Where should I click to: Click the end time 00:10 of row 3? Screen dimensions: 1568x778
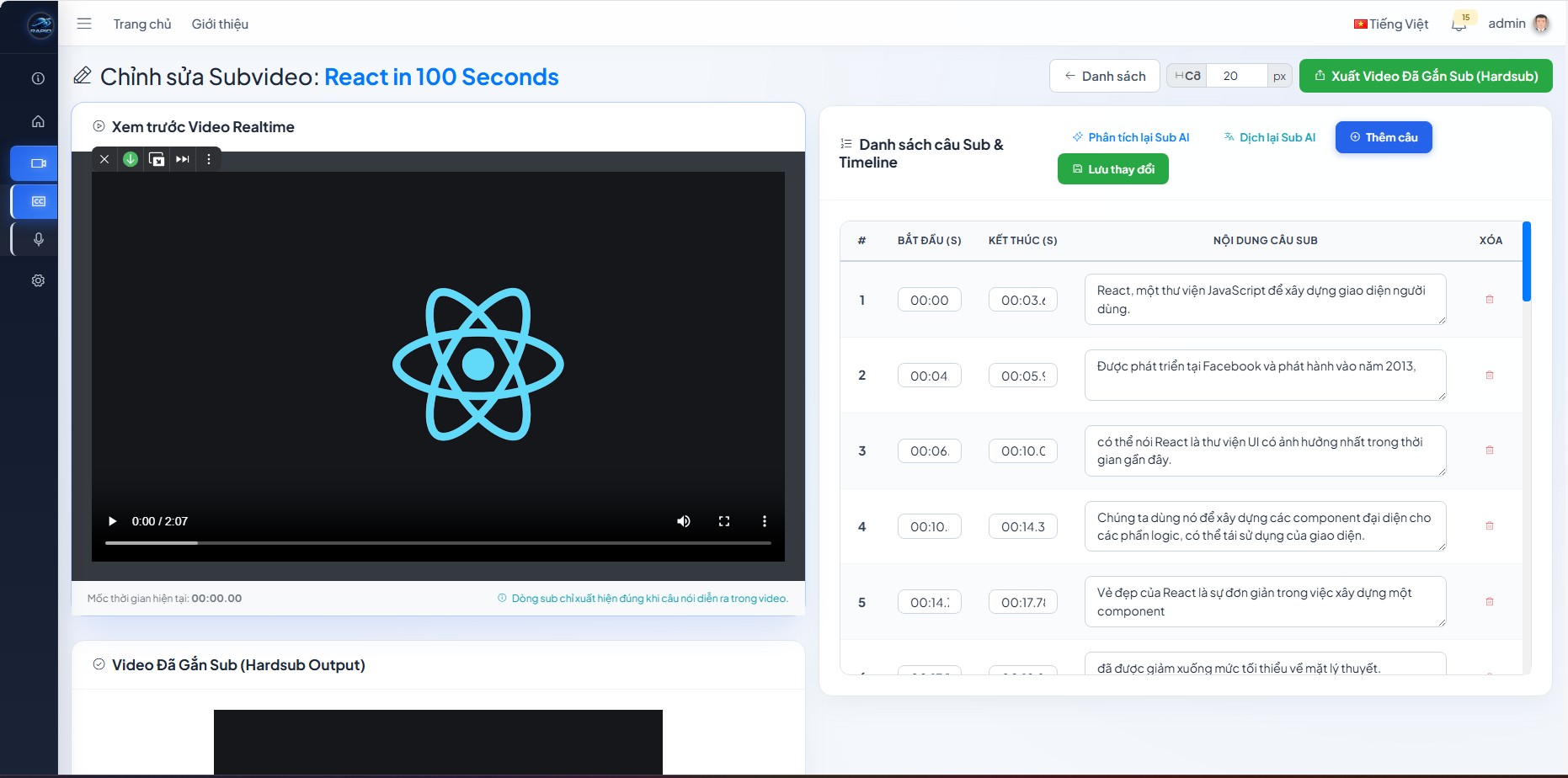(1023, 450)
